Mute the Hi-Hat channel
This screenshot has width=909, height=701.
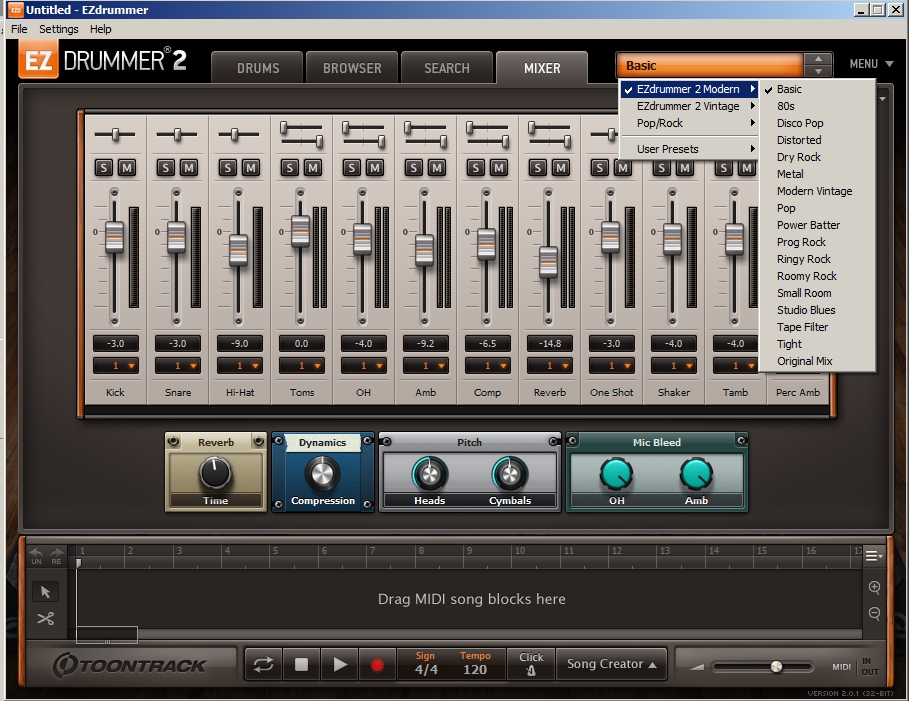[251, 168]
